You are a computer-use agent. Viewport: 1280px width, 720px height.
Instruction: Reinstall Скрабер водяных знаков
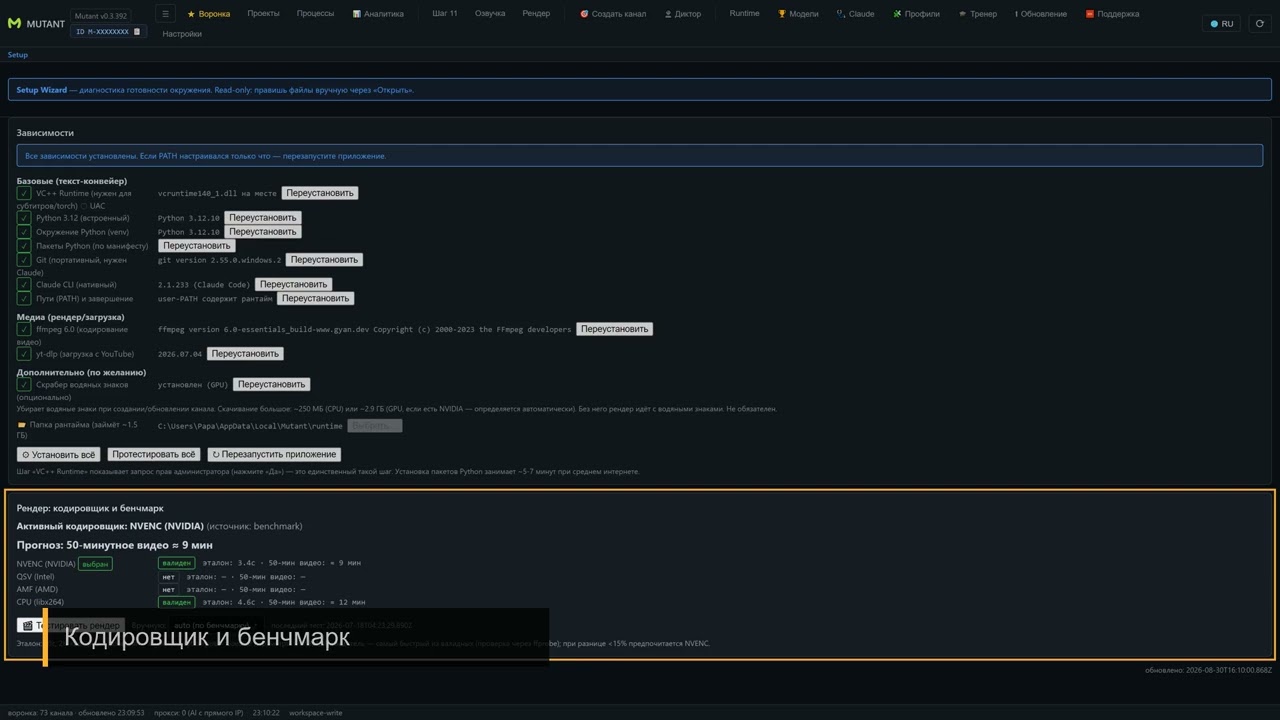[272, 385]
